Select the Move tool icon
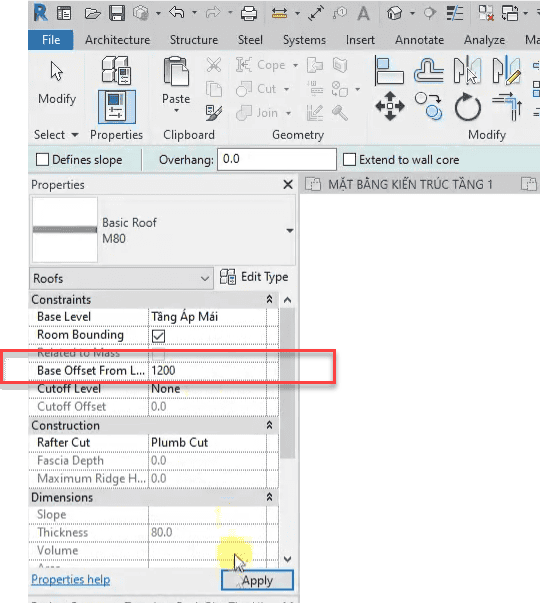Screen dimensions: 540x603 (x=390, y=106)
